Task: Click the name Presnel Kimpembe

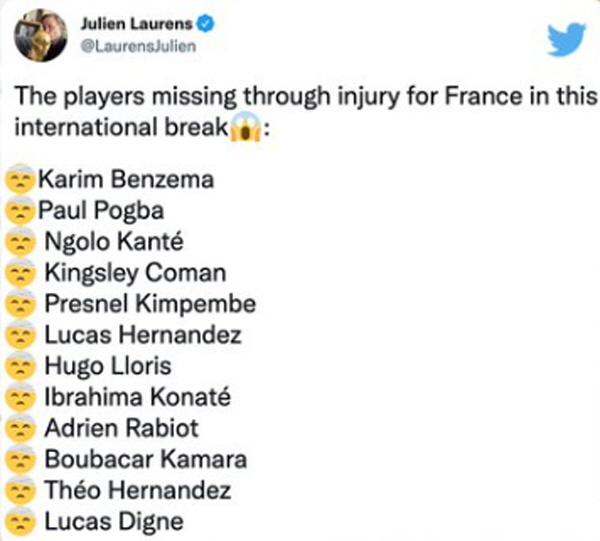Action: tap(150, 304)
